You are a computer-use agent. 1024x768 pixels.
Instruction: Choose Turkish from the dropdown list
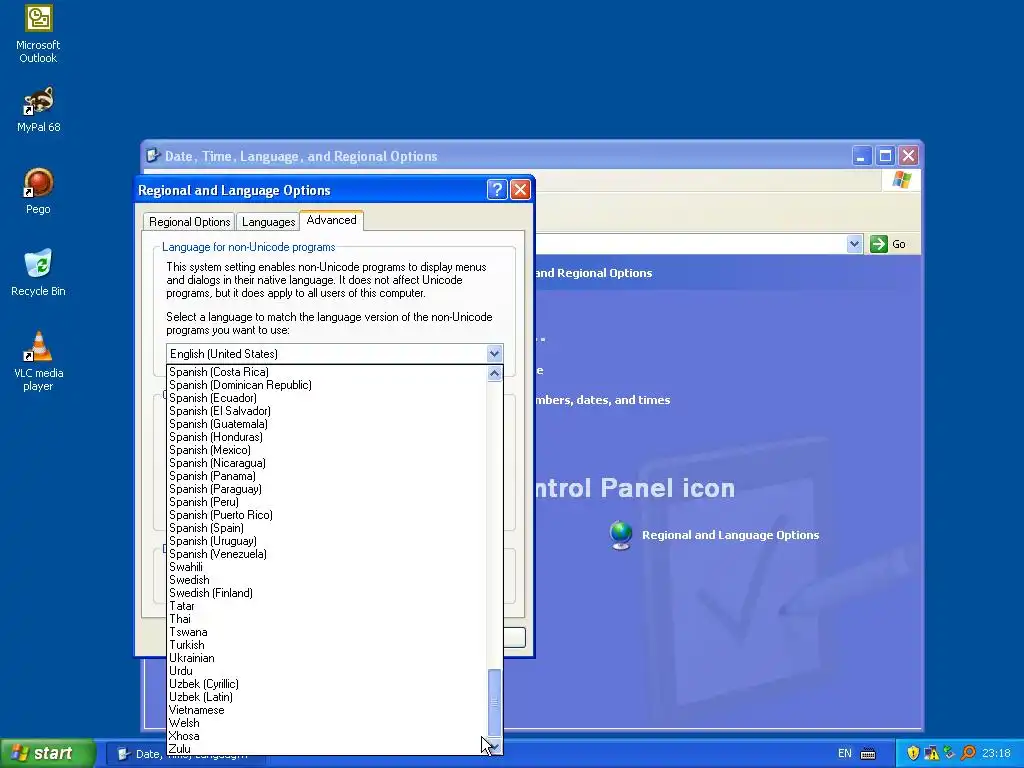pos(327,645)
